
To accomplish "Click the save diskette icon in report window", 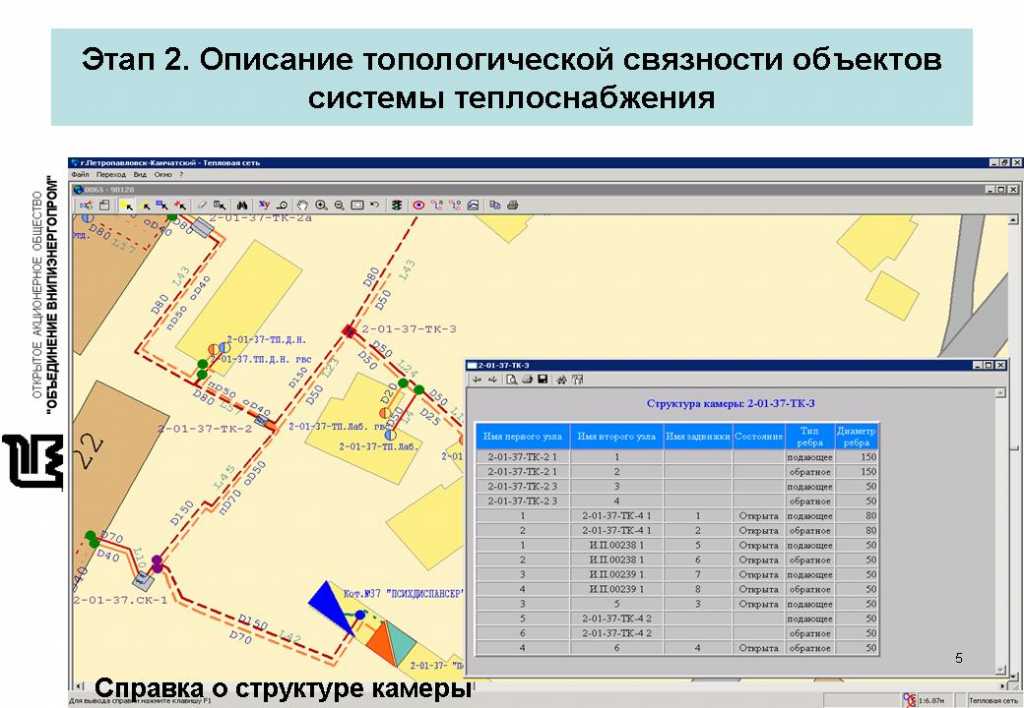I will 542,380.
